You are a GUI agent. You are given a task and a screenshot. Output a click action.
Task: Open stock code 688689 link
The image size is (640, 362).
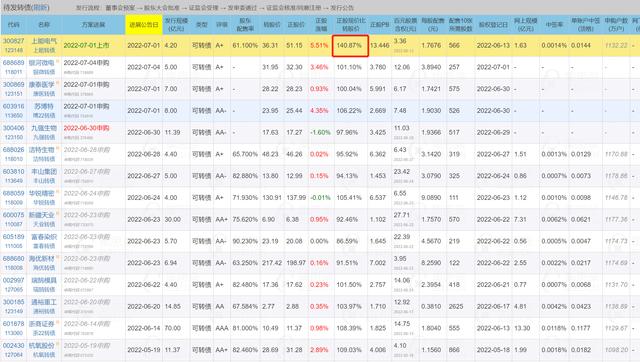(13, 62)
